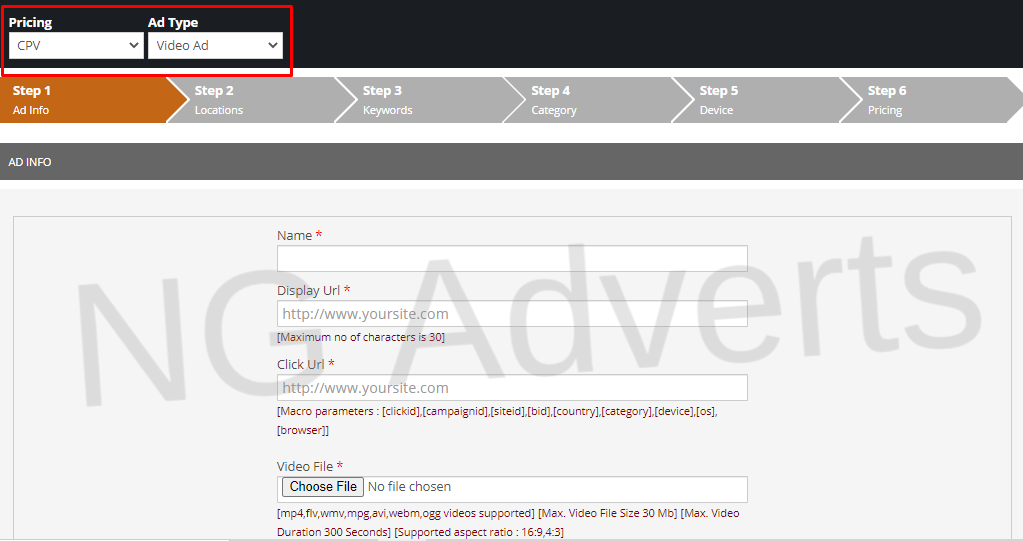The image size is (1023, 541).
Task: Focus the Name text field
Action: pyautogui.click(x=512, y=259)
